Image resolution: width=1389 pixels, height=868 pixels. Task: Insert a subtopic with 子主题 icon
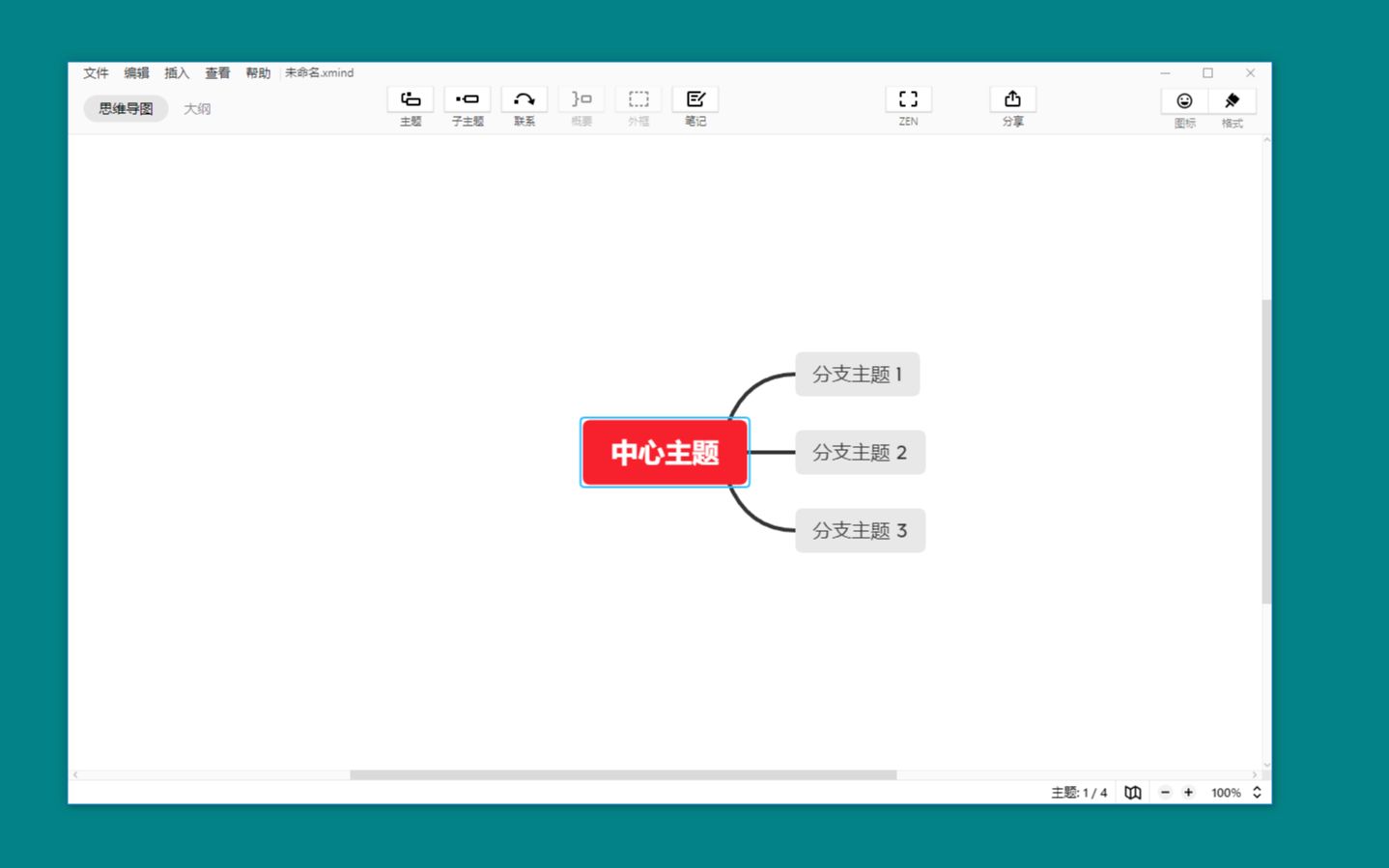(x=468, y=99)
